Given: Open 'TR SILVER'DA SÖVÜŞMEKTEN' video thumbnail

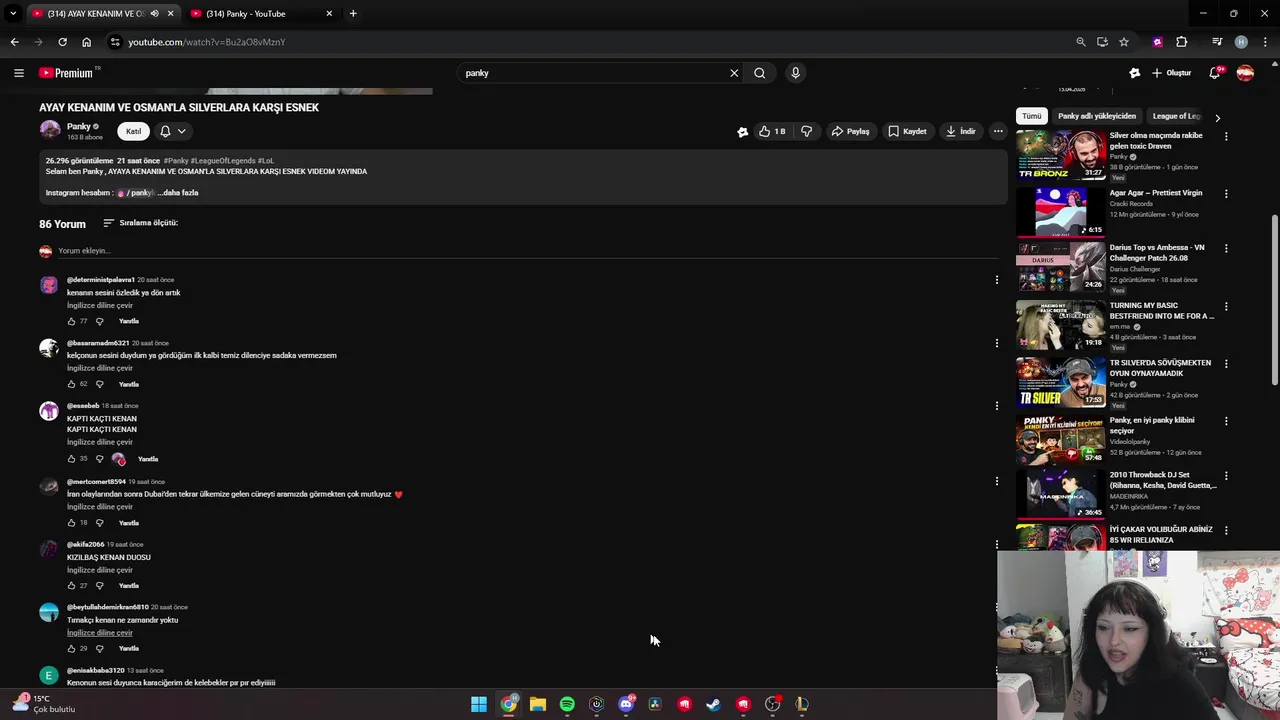Looking at the screenshot, I should pyautogui.click(x=1061, y=382).
